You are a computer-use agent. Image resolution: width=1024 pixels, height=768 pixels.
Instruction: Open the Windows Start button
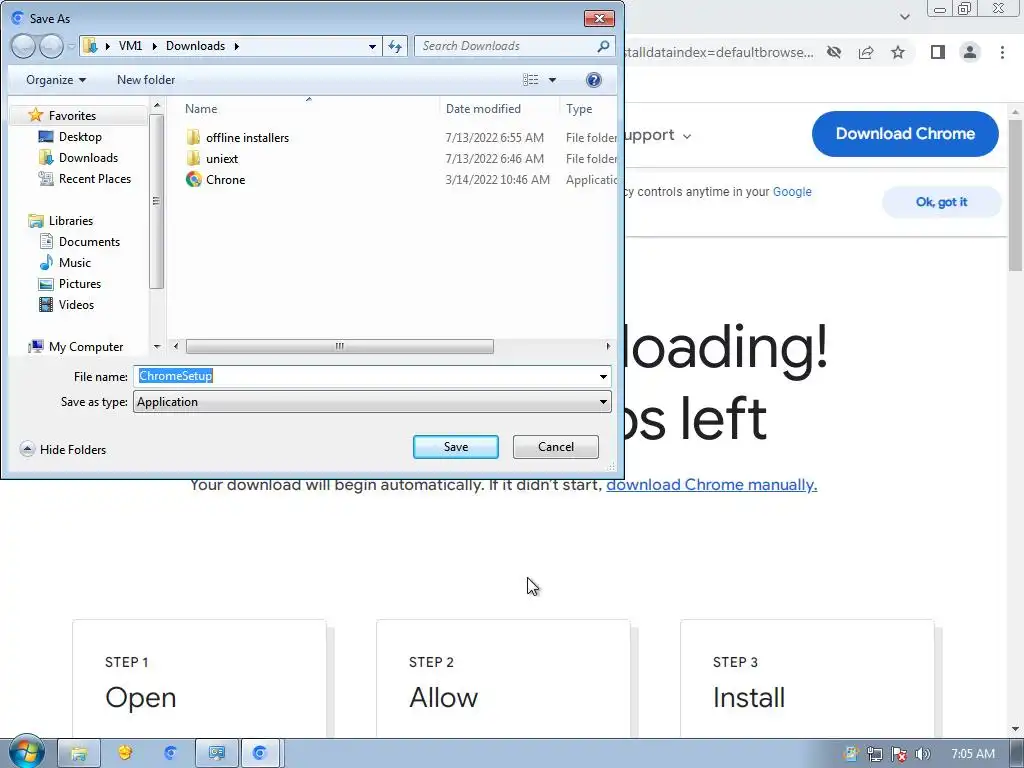coord(26,752)
